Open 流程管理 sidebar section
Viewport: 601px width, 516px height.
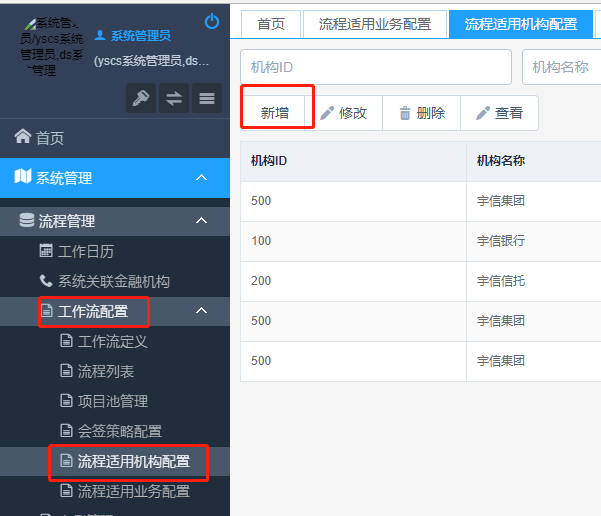(115, 221)
